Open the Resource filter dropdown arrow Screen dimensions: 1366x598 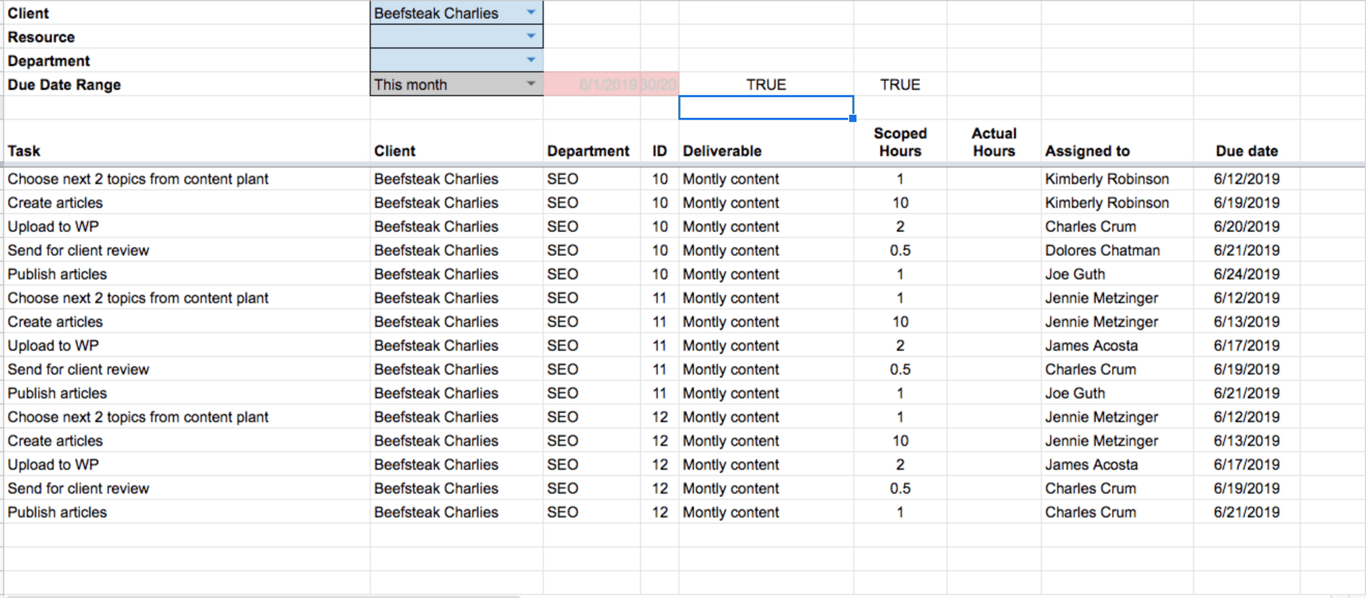pyautogui.click(x=531, y=37)
